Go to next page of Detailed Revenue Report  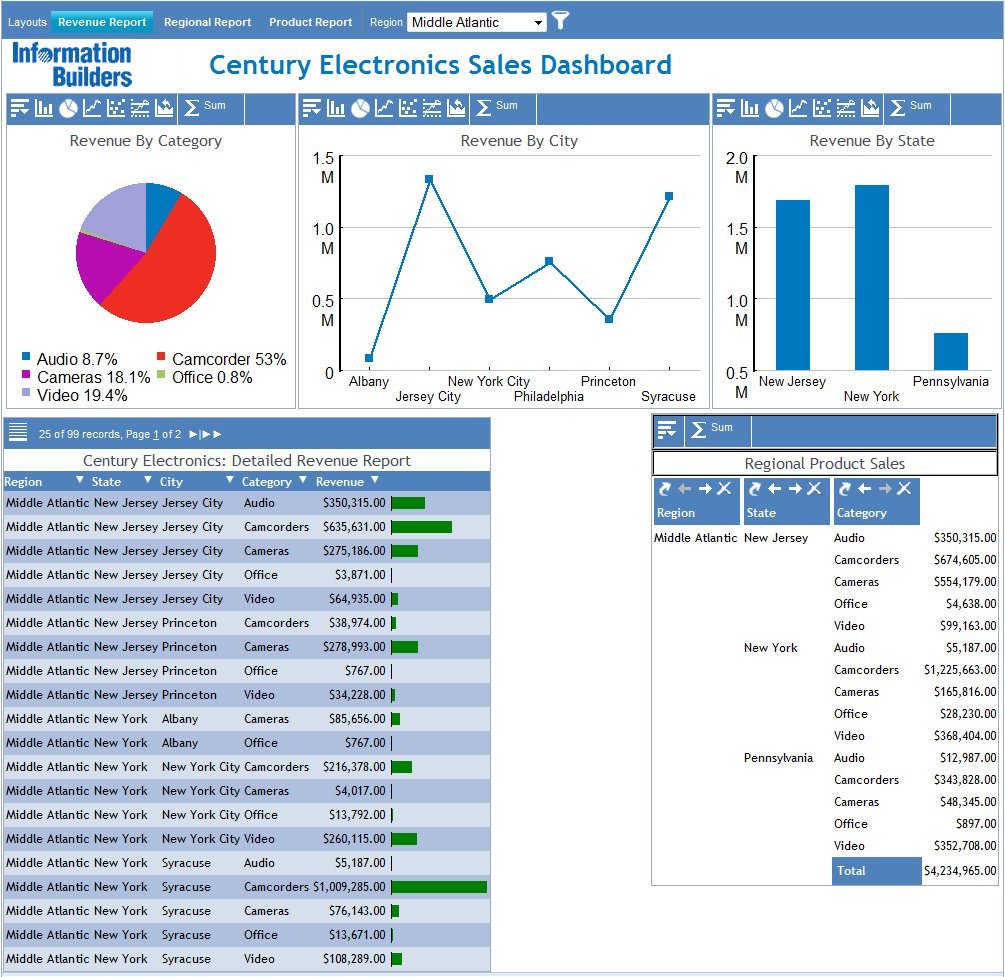[194, 435]
